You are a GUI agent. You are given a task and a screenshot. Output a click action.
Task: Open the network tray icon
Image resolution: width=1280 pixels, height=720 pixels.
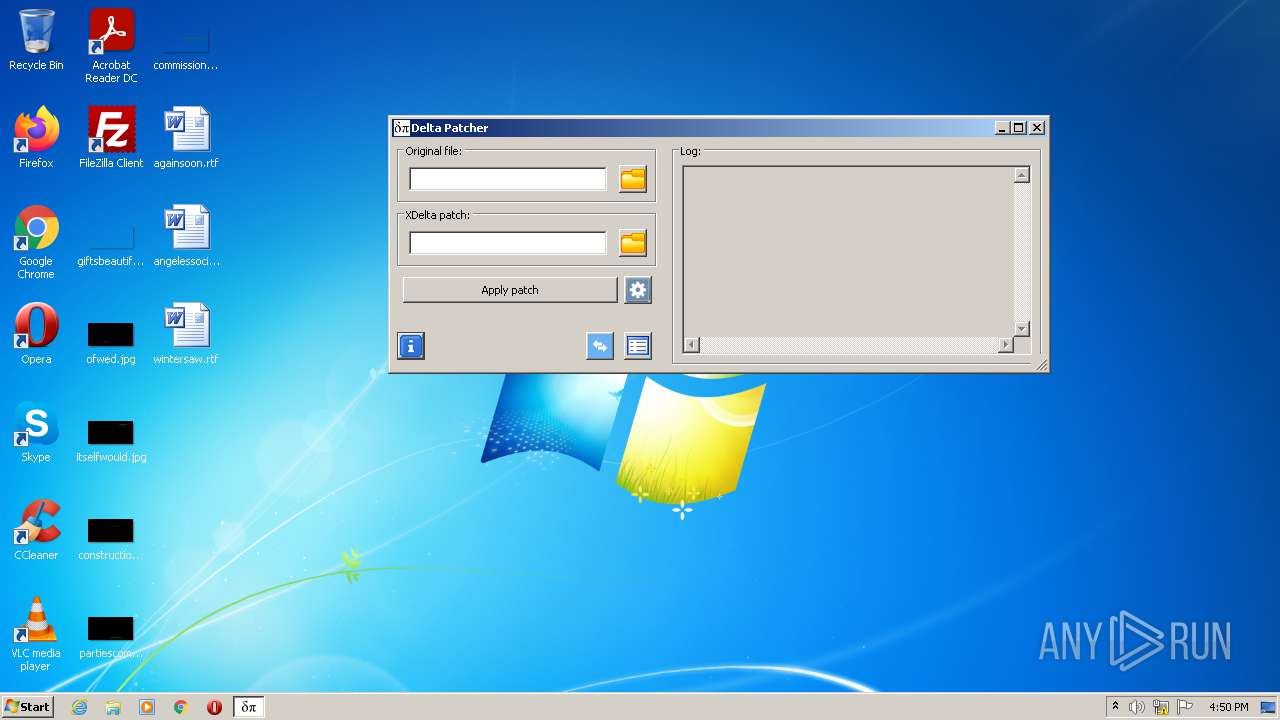click(x=1161, y=707)
